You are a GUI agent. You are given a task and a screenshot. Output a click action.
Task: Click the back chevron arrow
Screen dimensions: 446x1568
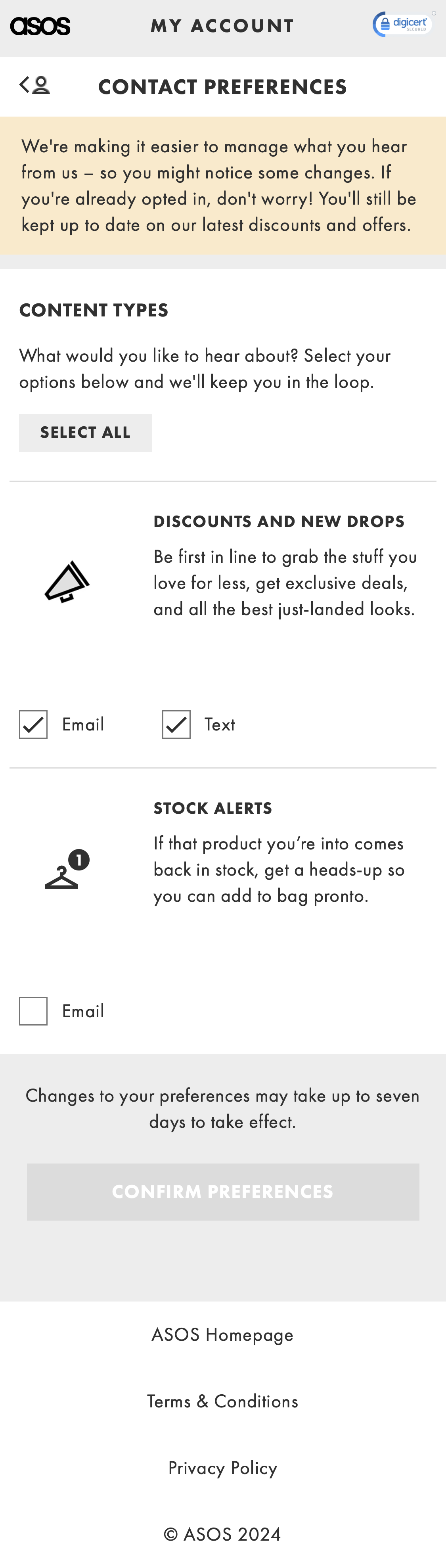[23, 84]
